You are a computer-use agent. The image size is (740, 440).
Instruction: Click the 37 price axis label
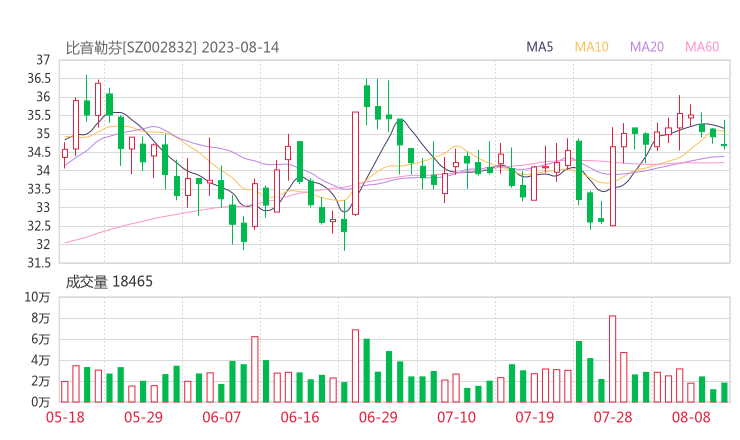[43, 60]
